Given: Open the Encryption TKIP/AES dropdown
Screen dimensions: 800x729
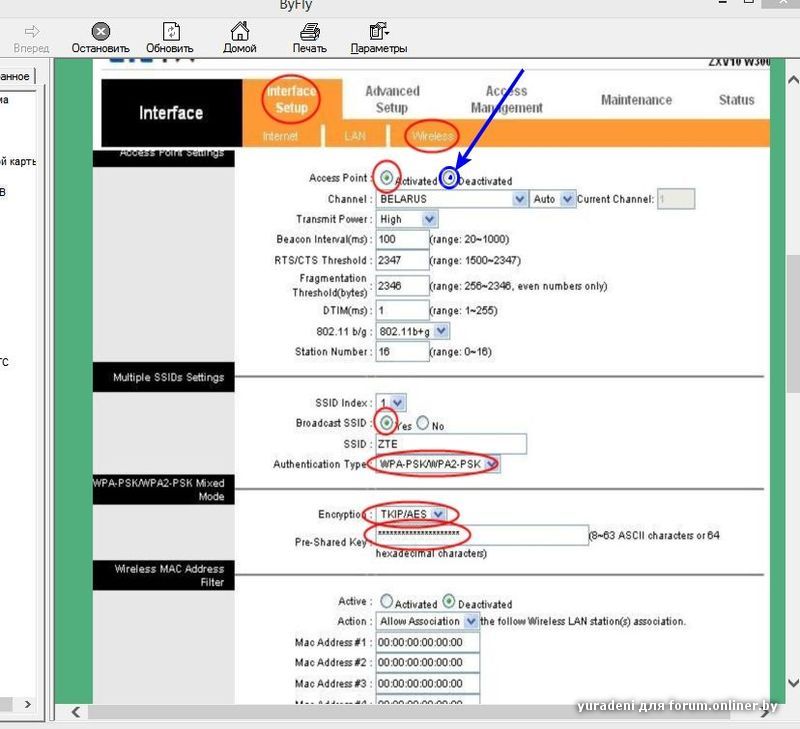Looking at the screenshot, I should click(x=411, y=514).
